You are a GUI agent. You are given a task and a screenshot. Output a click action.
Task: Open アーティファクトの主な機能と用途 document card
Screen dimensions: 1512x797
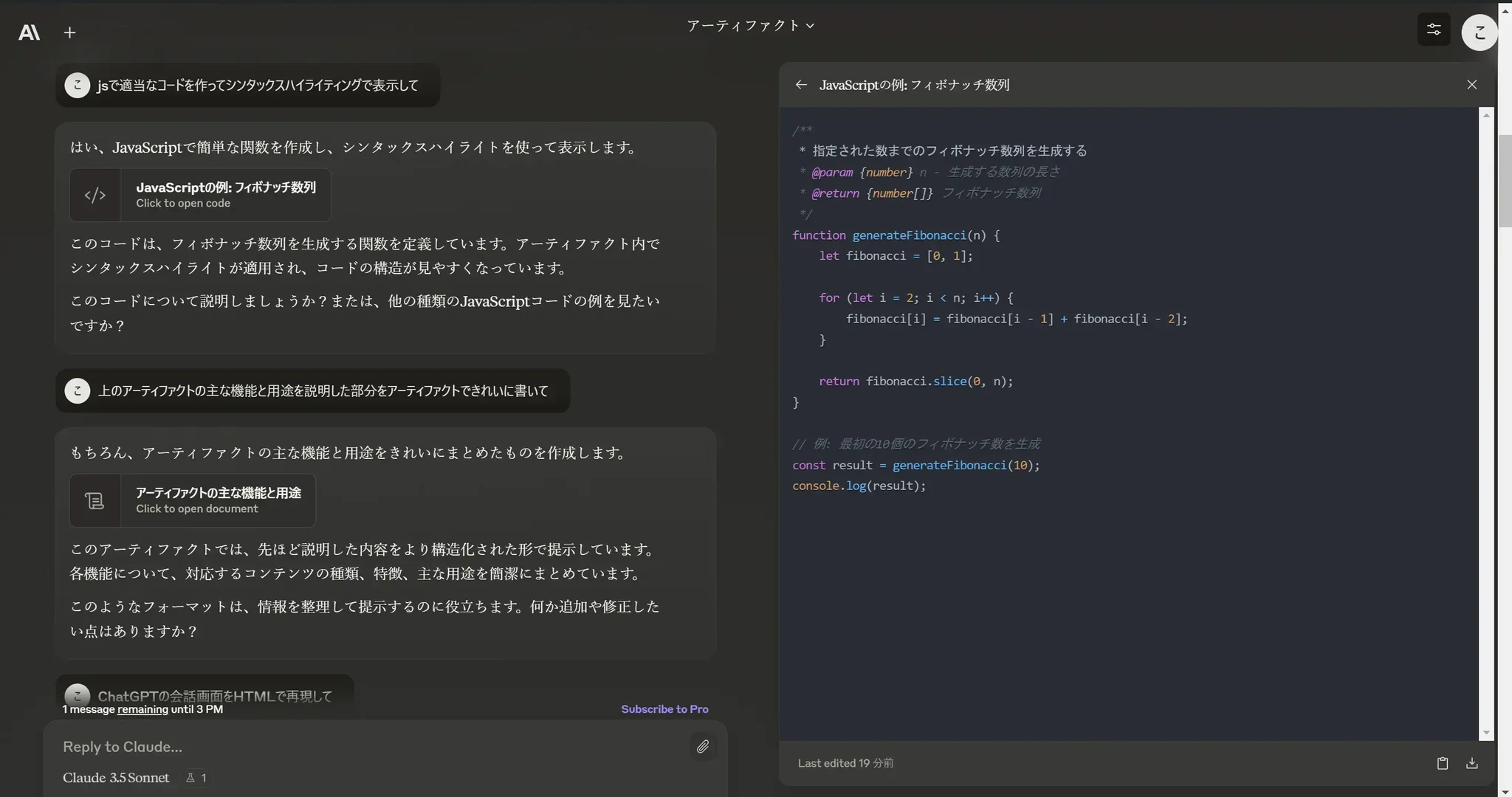point(193,500)
